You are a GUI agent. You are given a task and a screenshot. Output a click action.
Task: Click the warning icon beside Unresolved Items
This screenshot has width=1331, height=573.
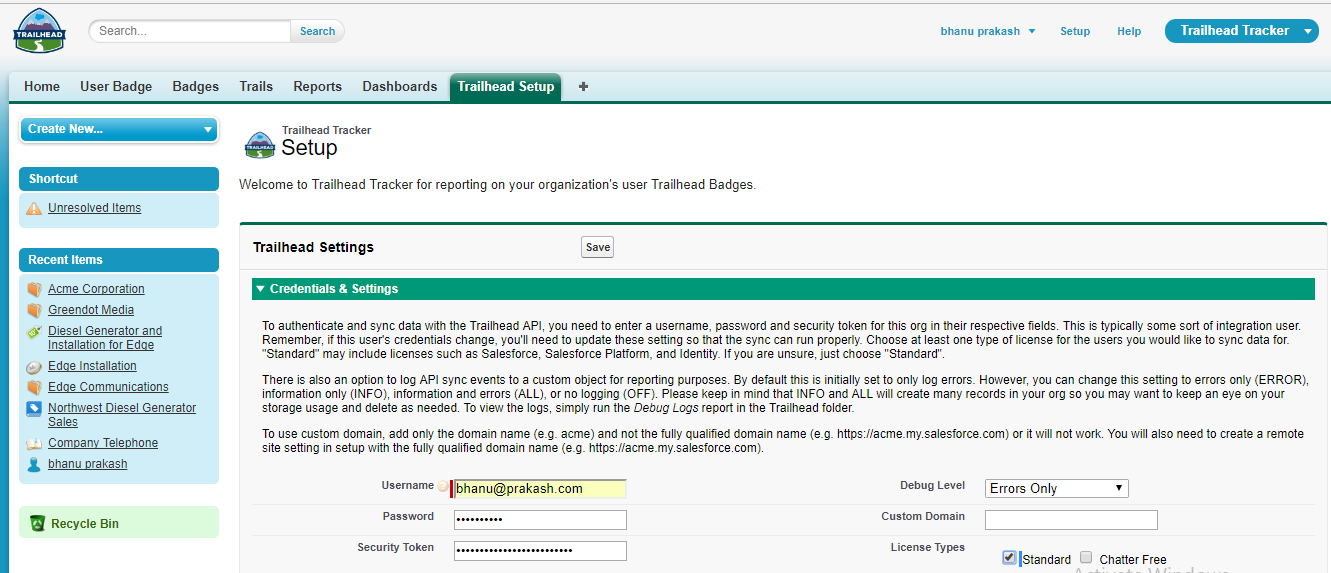(34, 209)
